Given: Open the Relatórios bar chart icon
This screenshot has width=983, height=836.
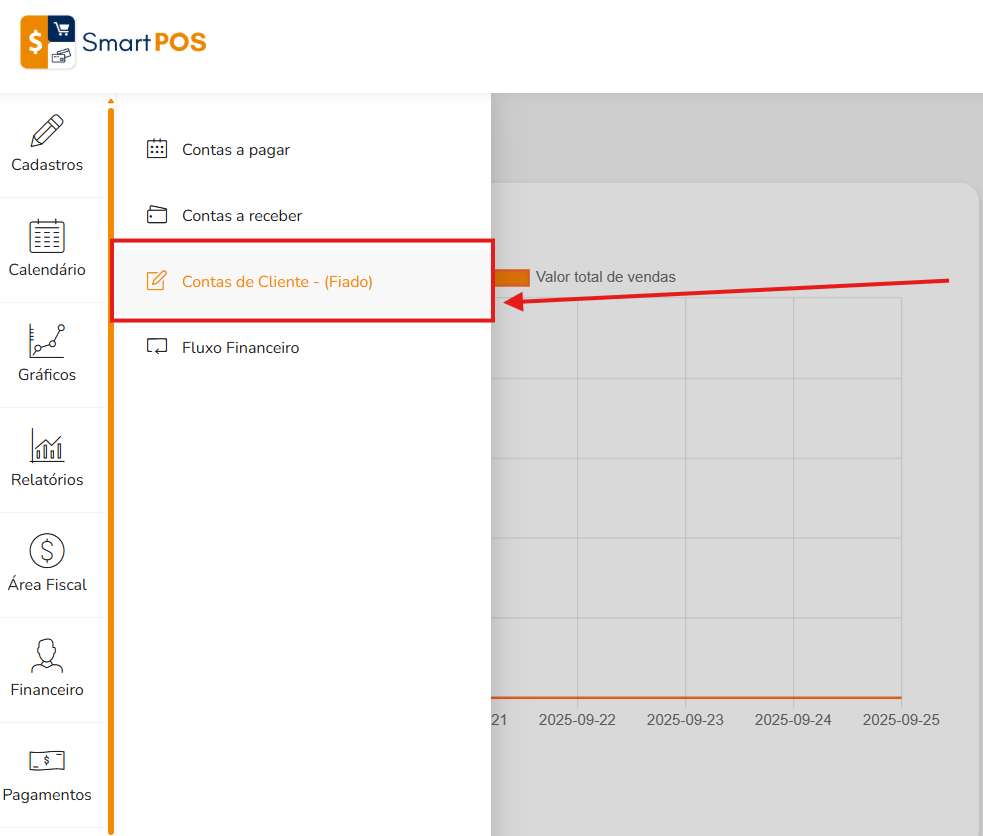Looking at the screenshot, I should click(x=47, y=446).
